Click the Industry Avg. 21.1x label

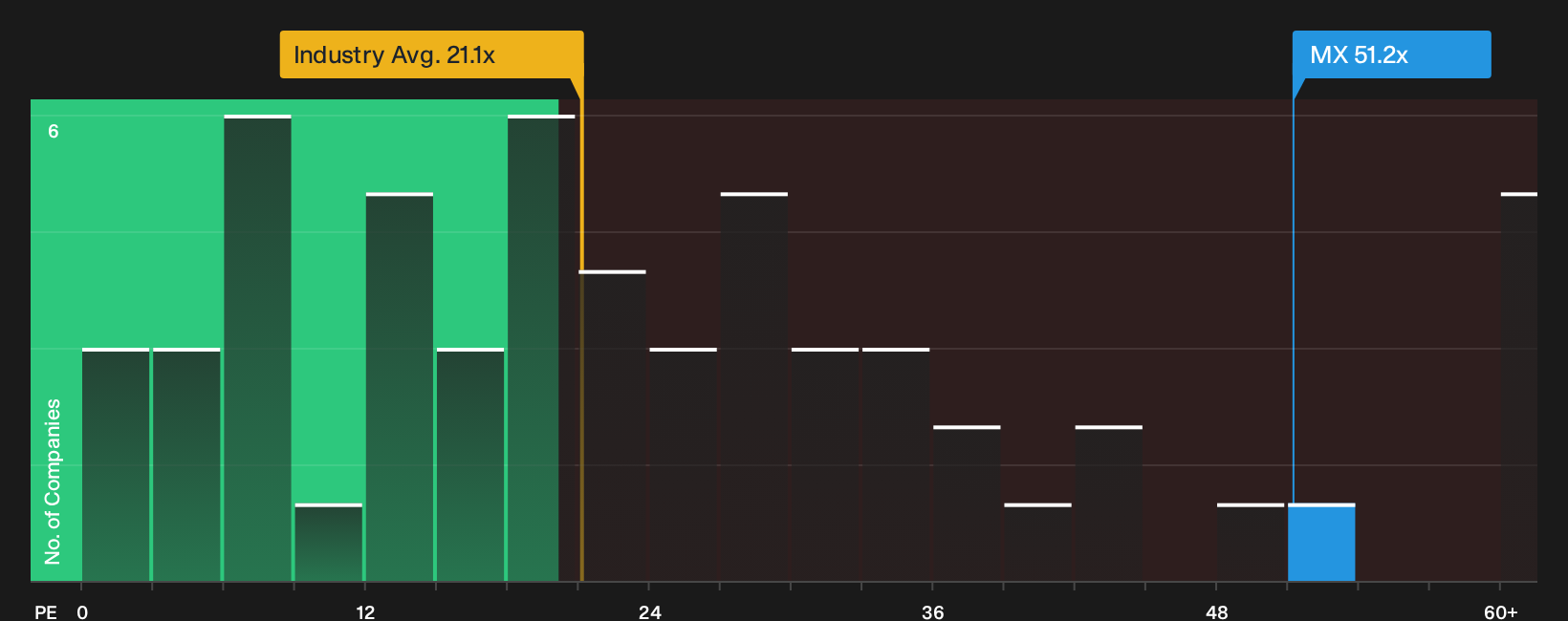point(431,54)
